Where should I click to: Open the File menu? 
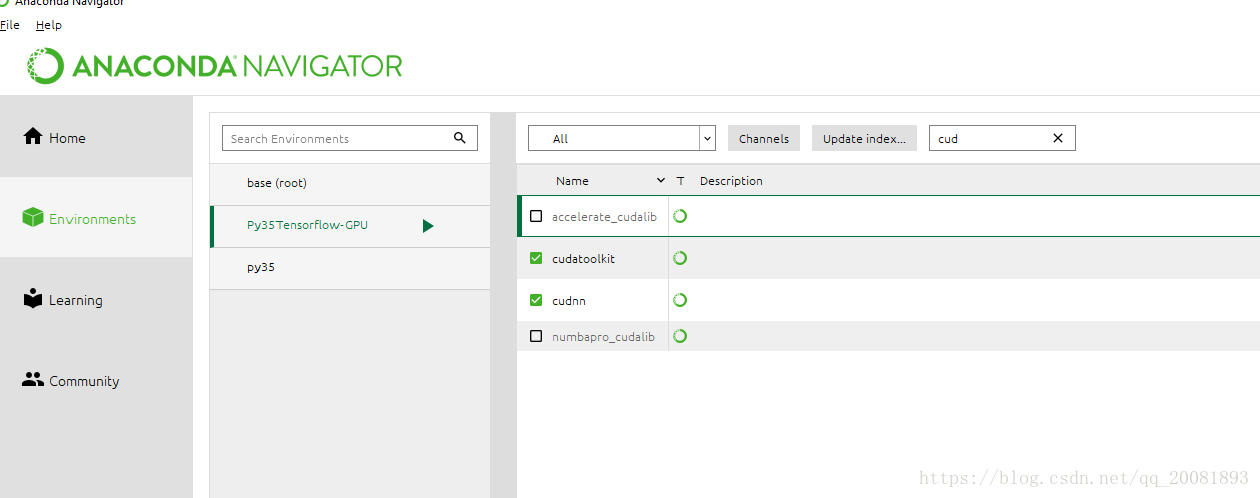pos(10,25)
